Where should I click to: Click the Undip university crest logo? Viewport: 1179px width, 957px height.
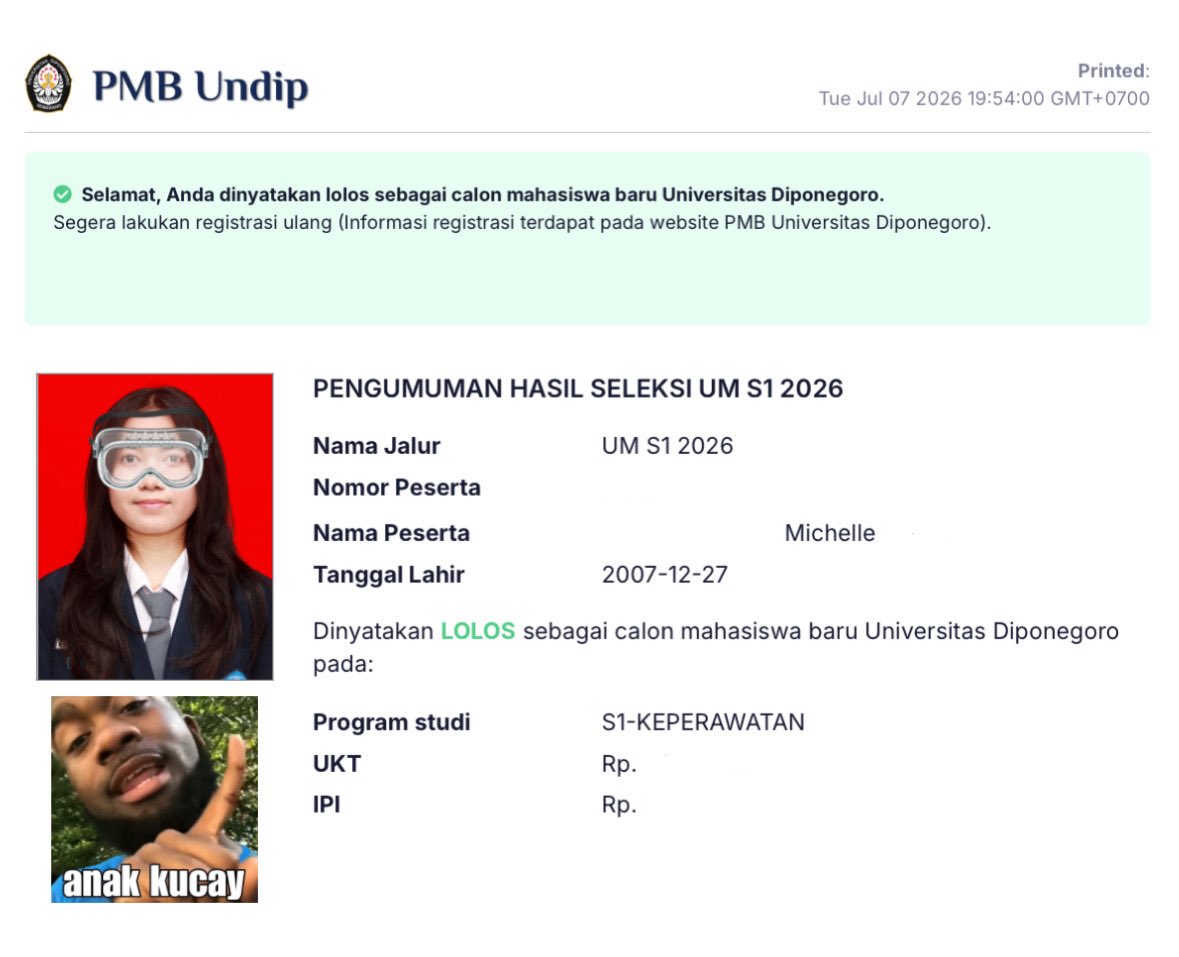(48, 83)
